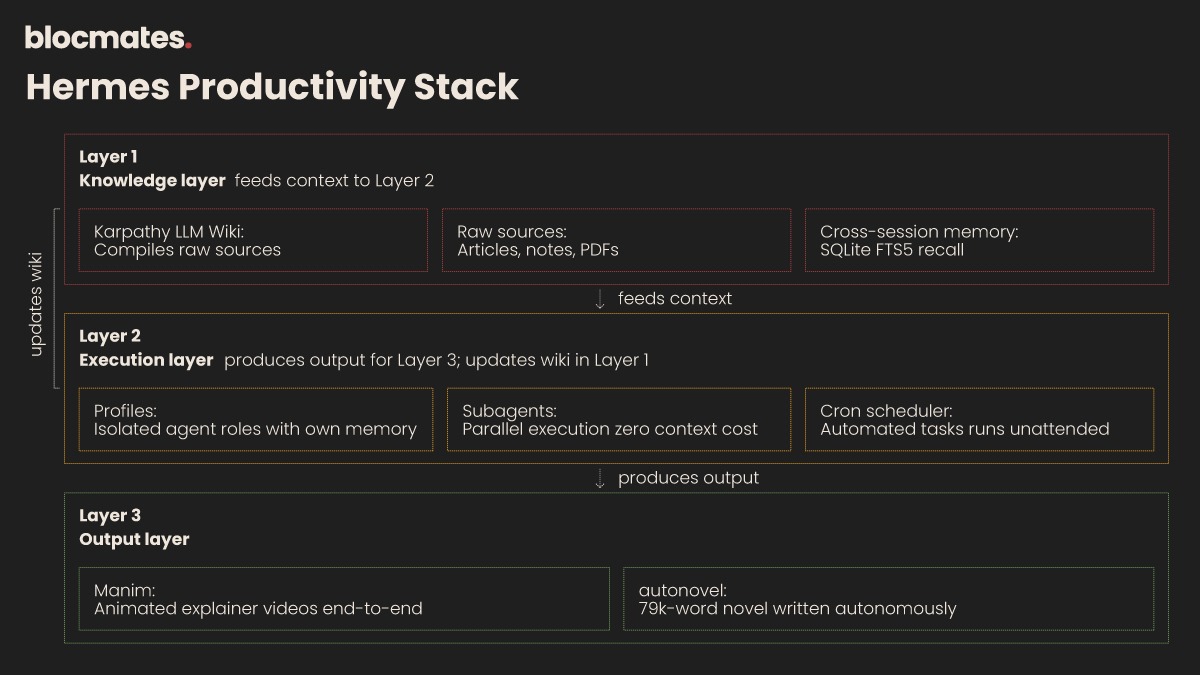1200x675 pixels.
Task: Open the Cross-session memory box
Action: click(979, 240)
